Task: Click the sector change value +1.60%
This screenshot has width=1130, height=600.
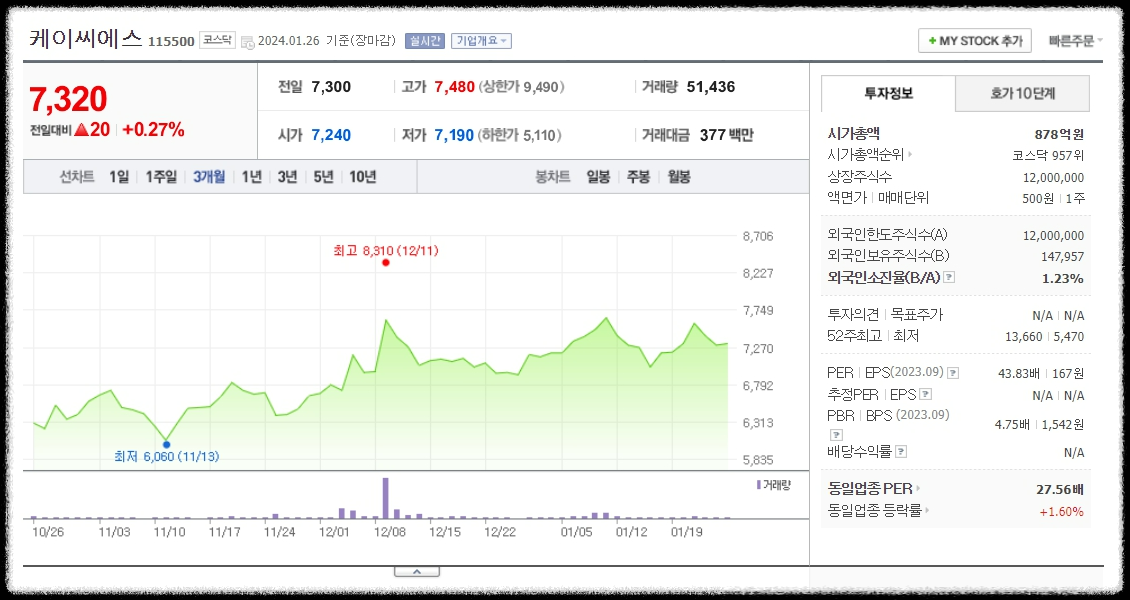Action: [x=1062, y=511]
